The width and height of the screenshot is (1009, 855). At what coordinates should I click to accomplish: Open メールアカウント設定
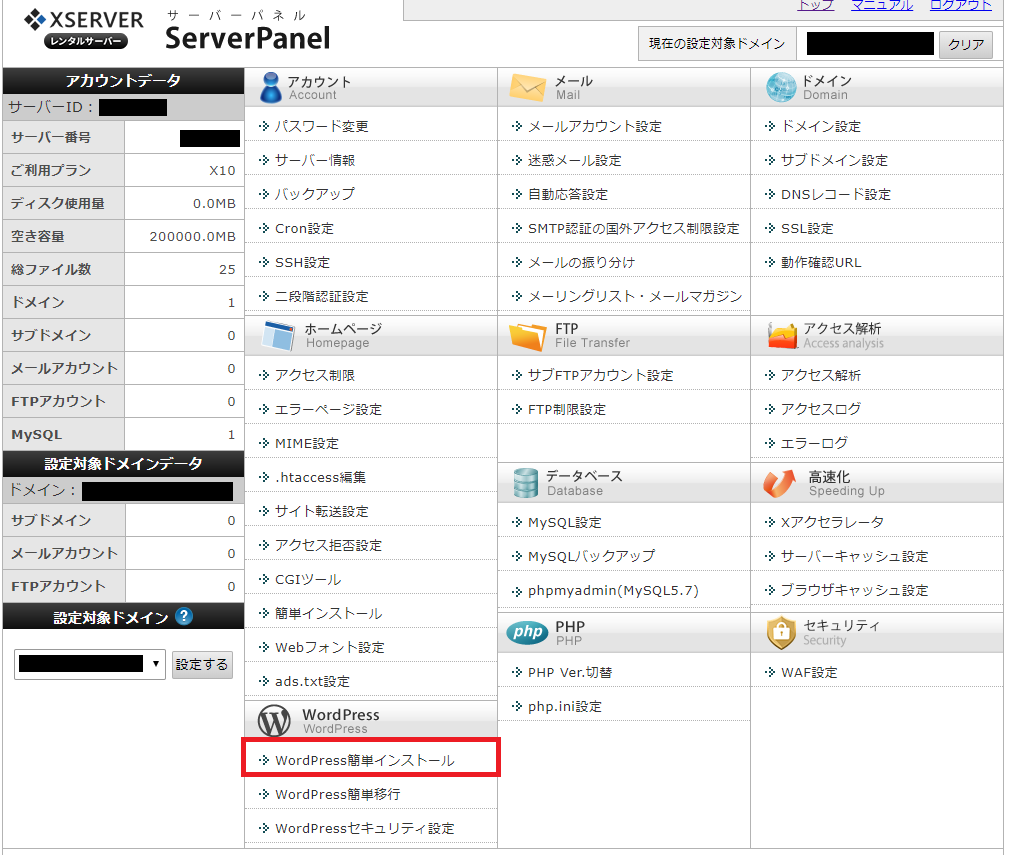click(x=595, y=126)
